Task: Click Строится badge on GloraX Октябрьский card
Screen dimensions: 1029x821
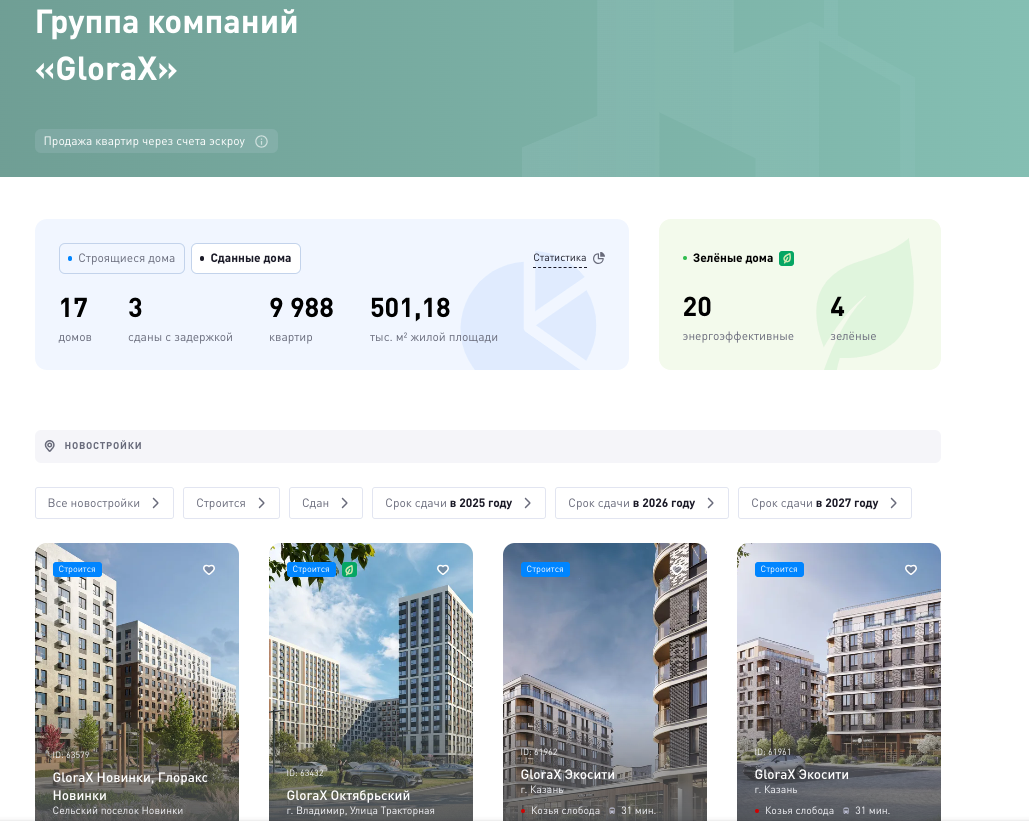Action: point(311,569)
